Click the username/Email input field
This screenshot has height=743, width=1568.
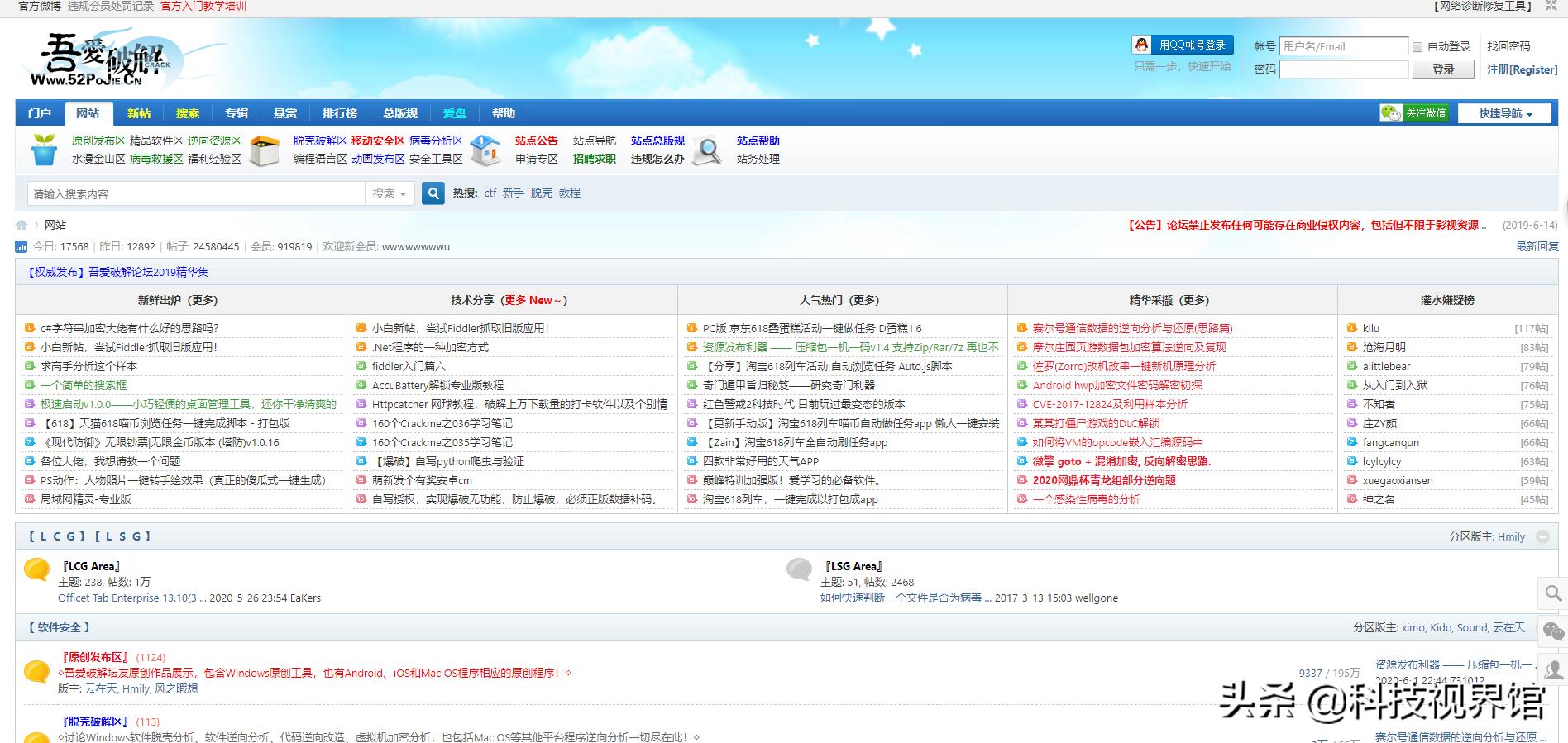coord(1344,46)
